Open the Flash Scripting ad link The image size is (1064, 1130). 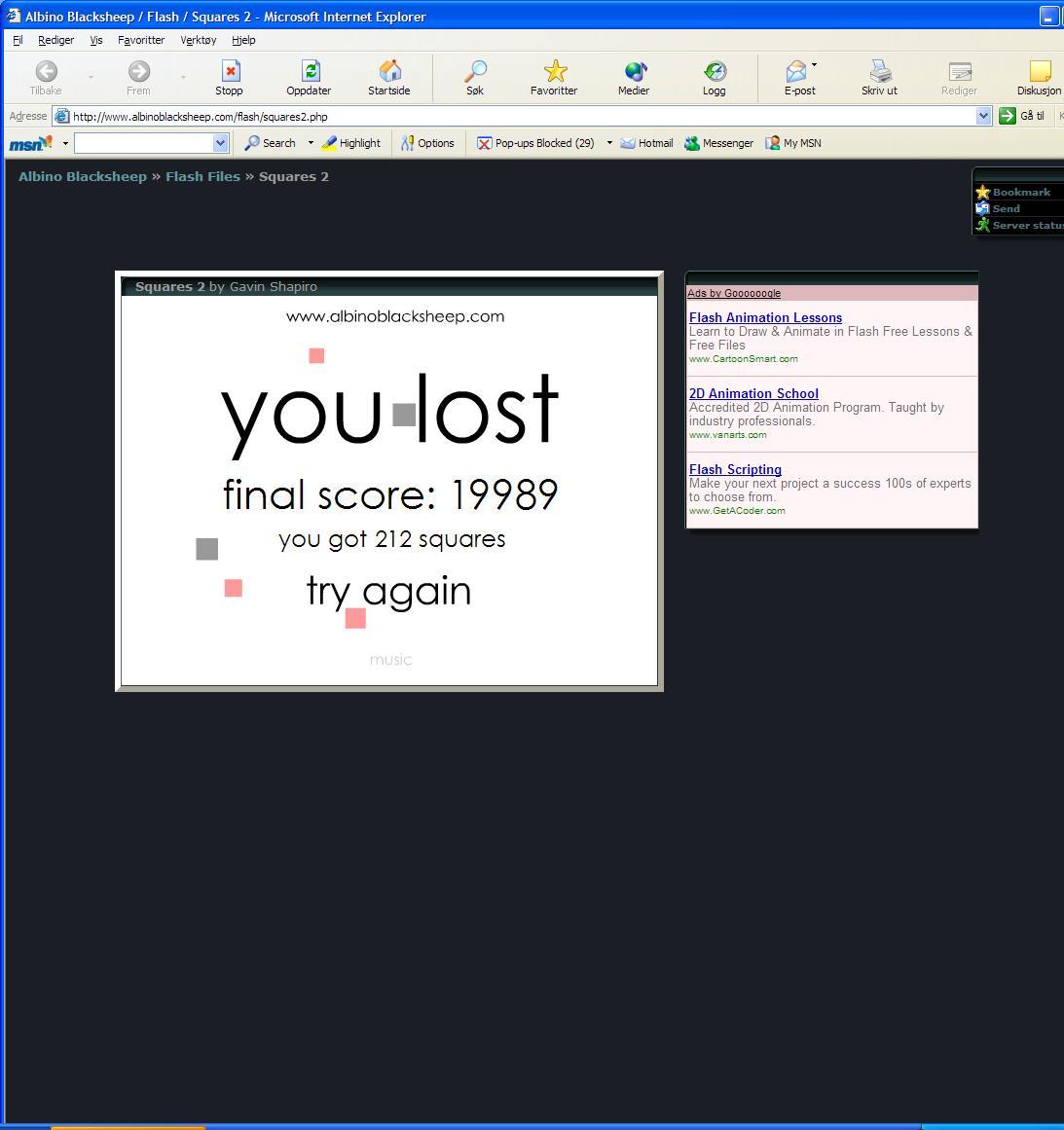click(735, 469)
